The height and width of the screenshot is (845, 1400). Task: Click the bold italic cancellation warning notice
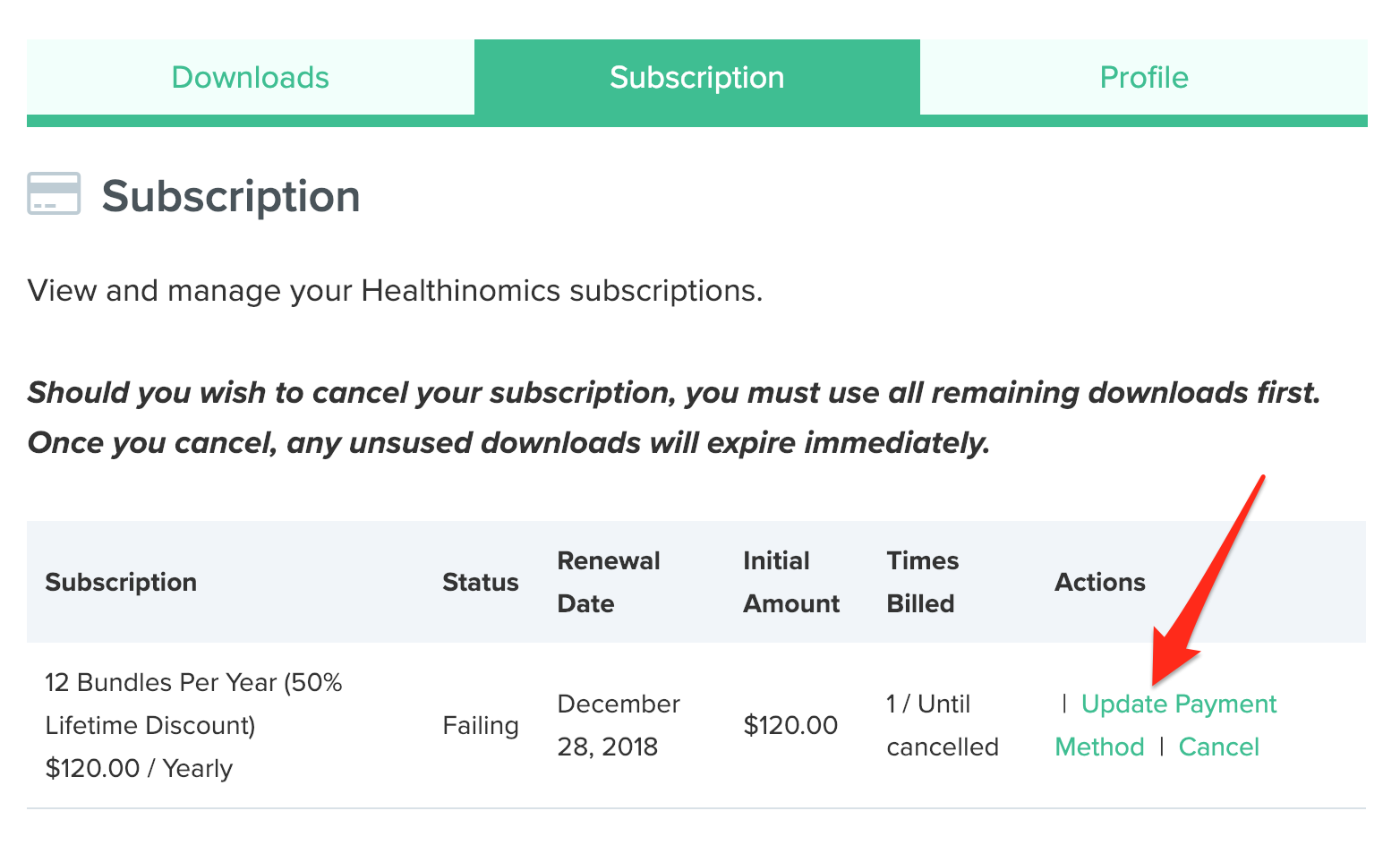[x=673, y=417]
